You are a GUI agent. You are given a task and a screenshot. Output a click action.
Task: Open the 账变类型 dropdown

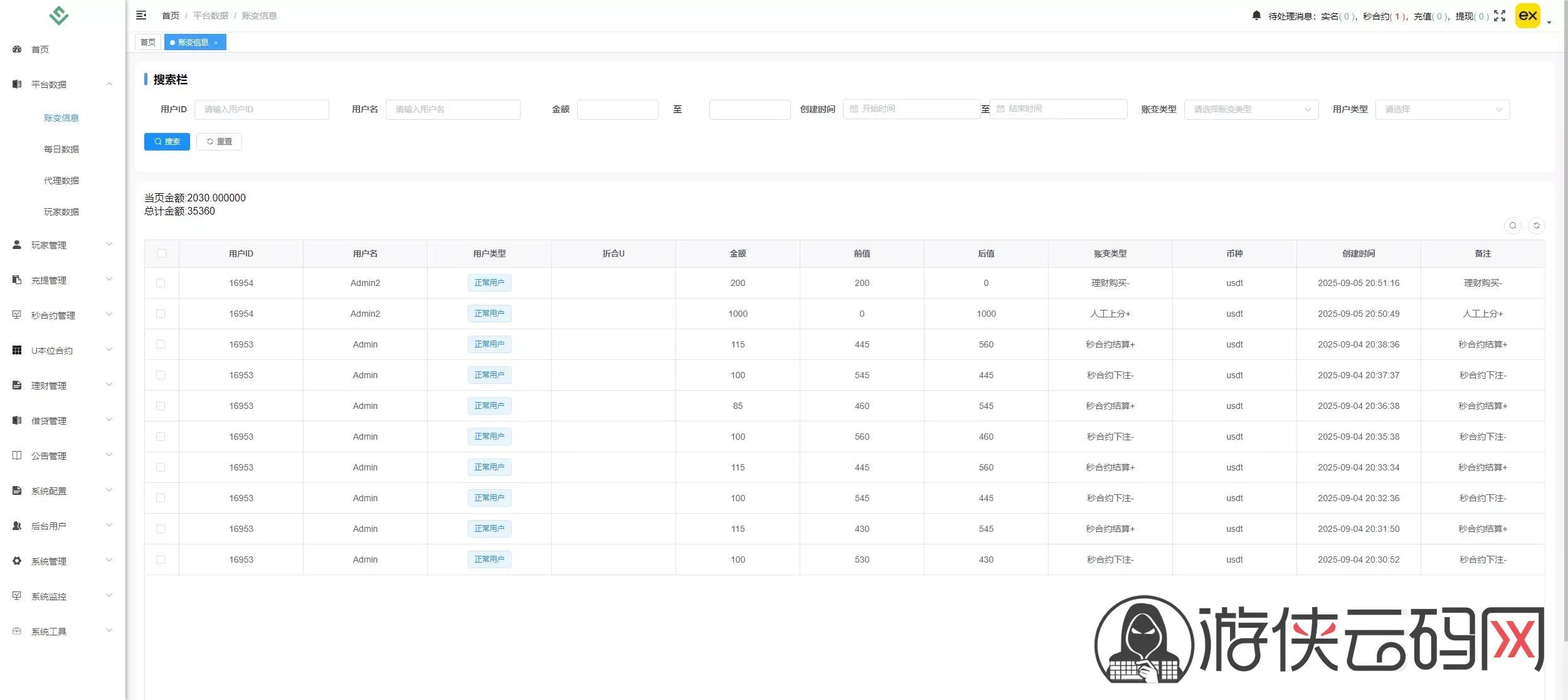pyautogui.click(x=1251, y=109)
